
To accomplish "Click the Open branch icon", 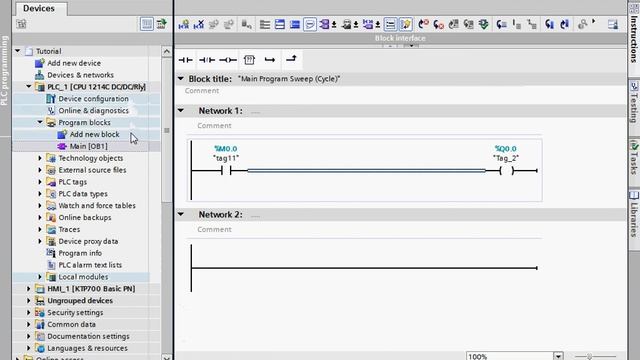I will point(270,60).
